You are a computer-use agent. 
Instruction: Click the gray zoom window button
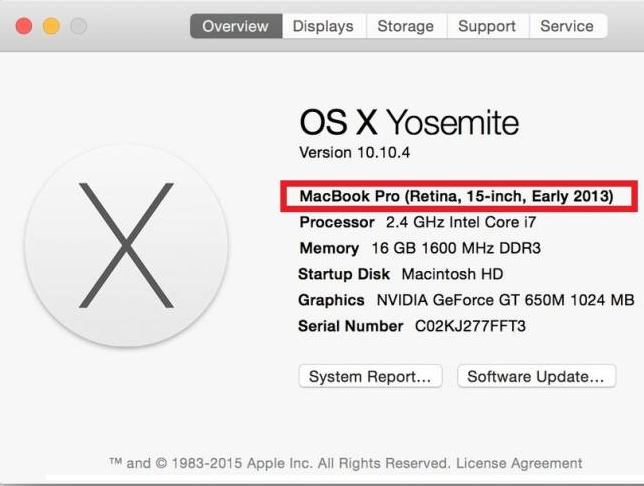77,26
